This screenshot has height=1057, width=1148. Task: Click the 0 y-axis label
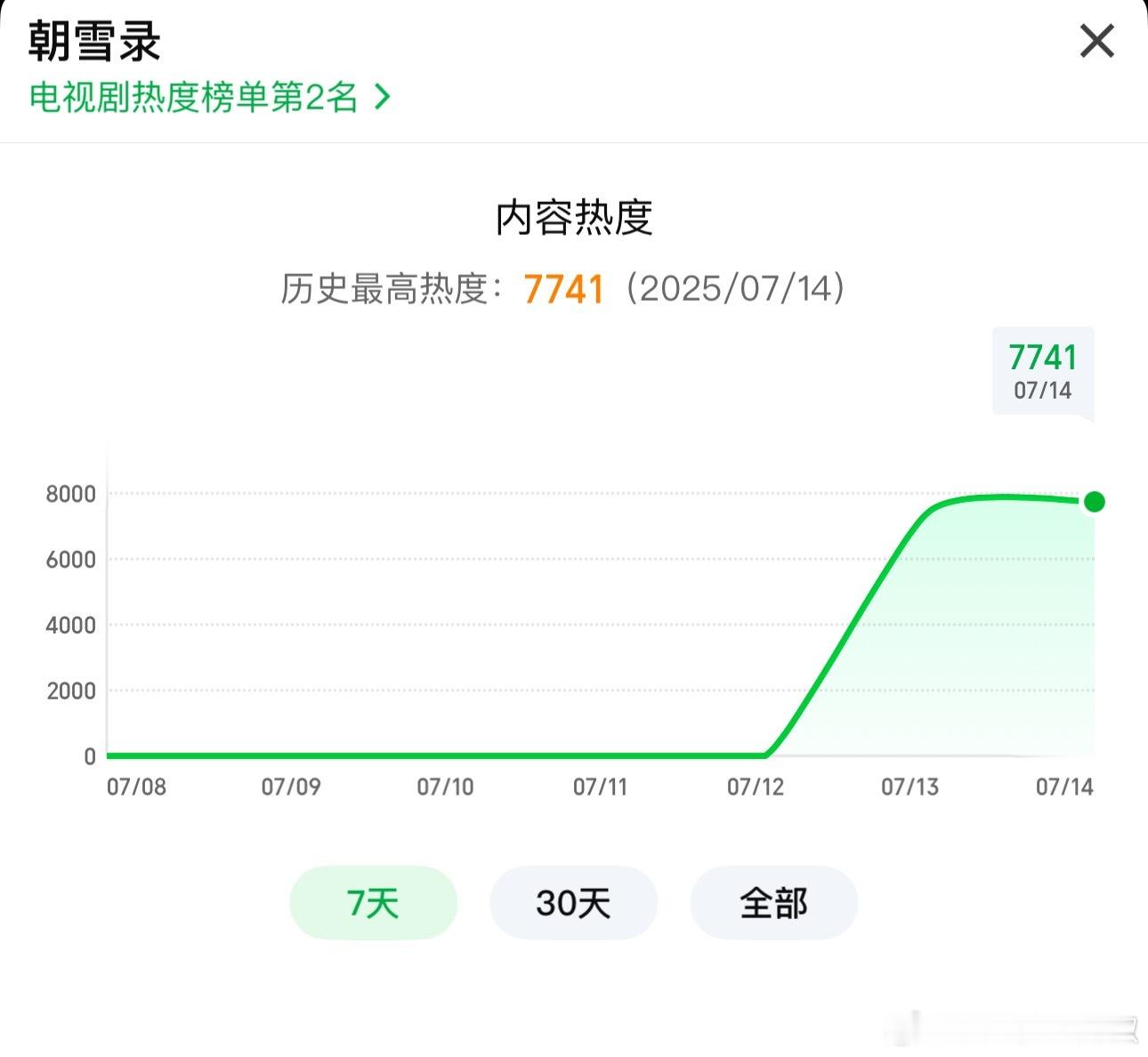coord(89,756)
